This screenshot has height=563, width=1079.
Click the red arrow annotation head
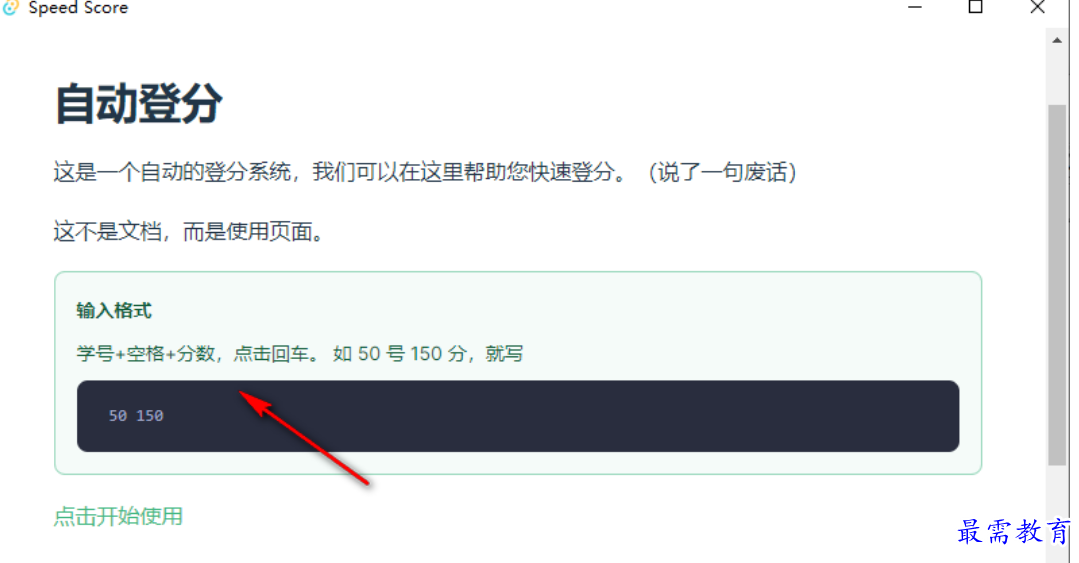253,402
